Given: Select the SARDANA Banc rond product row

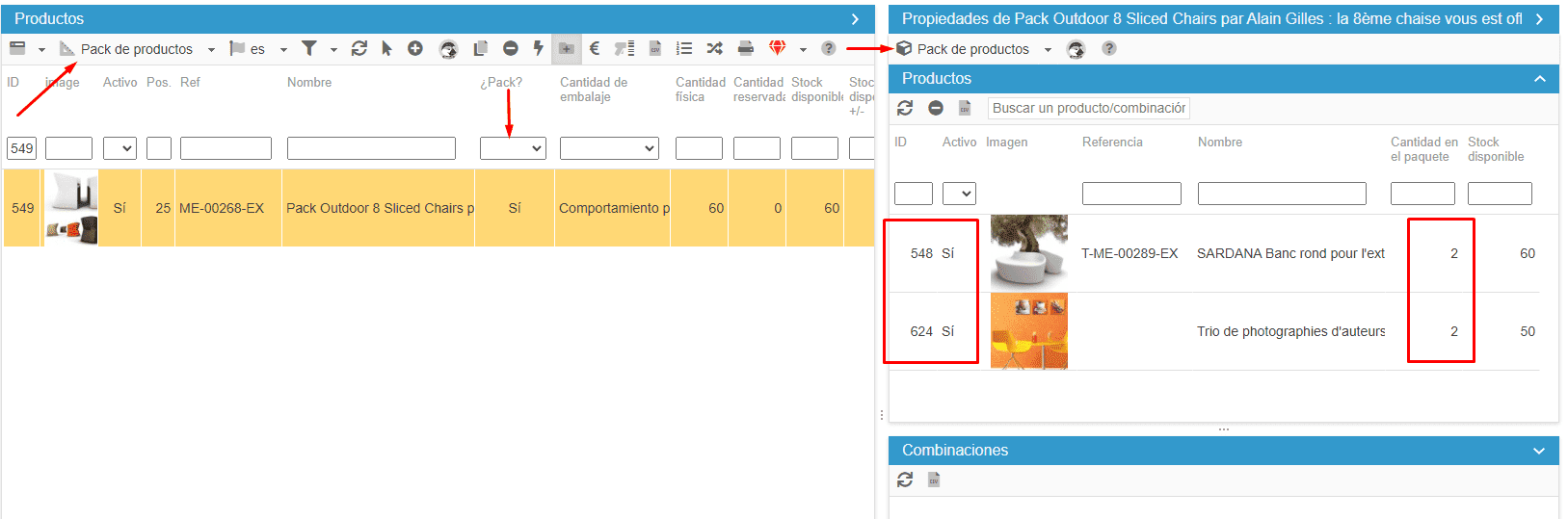Looking at the screenshot, I should click(x=1289, y=253).
